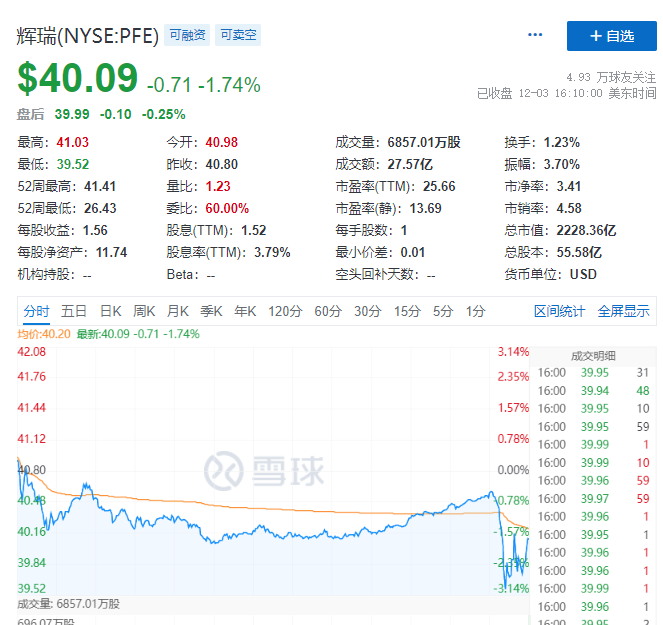Image resolution: width=663 pixels, height=625 pixels.
Task: Click the 委比 value 60.00%
Action: pos(227,208)
